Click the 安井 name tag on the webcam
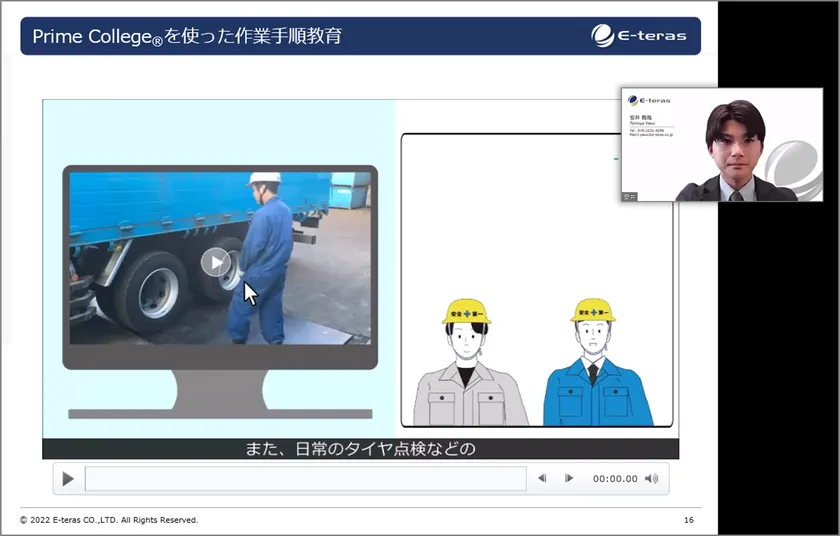 (630, 197)
